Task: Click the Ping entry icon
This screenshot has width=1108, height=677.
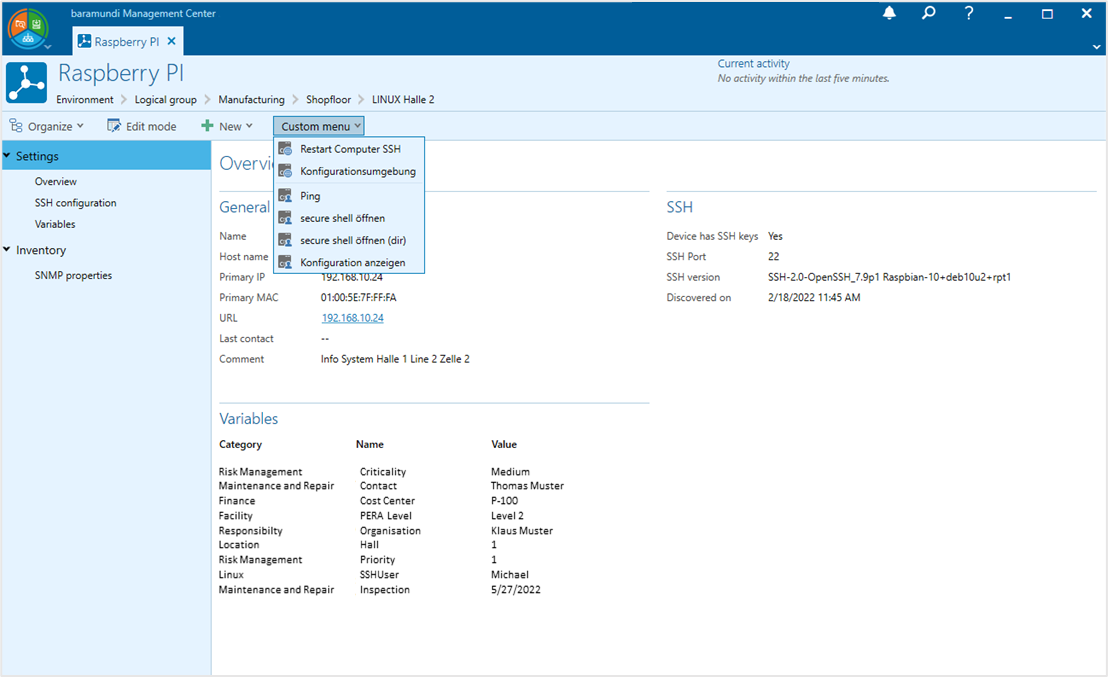Action: click(285, 196)
